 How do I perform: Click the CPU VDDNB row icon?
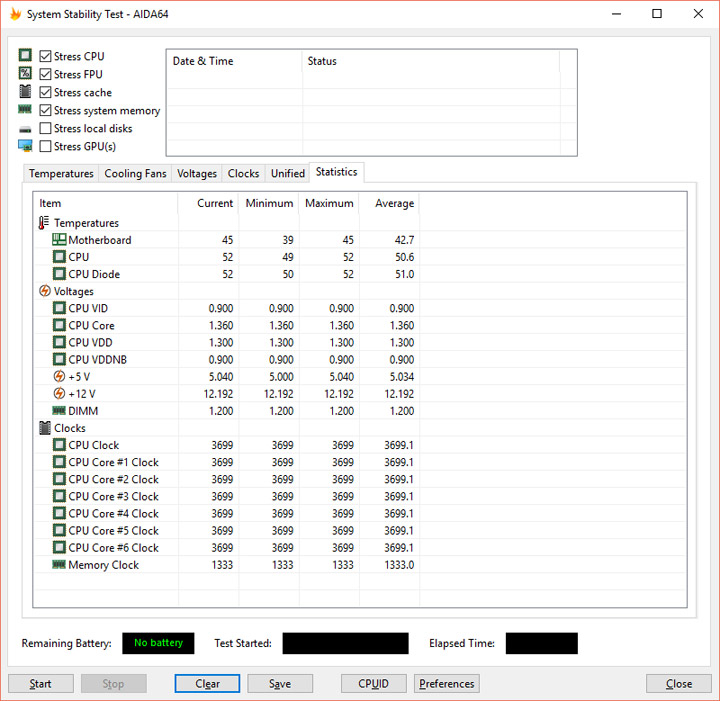click(x=59, y=359)
